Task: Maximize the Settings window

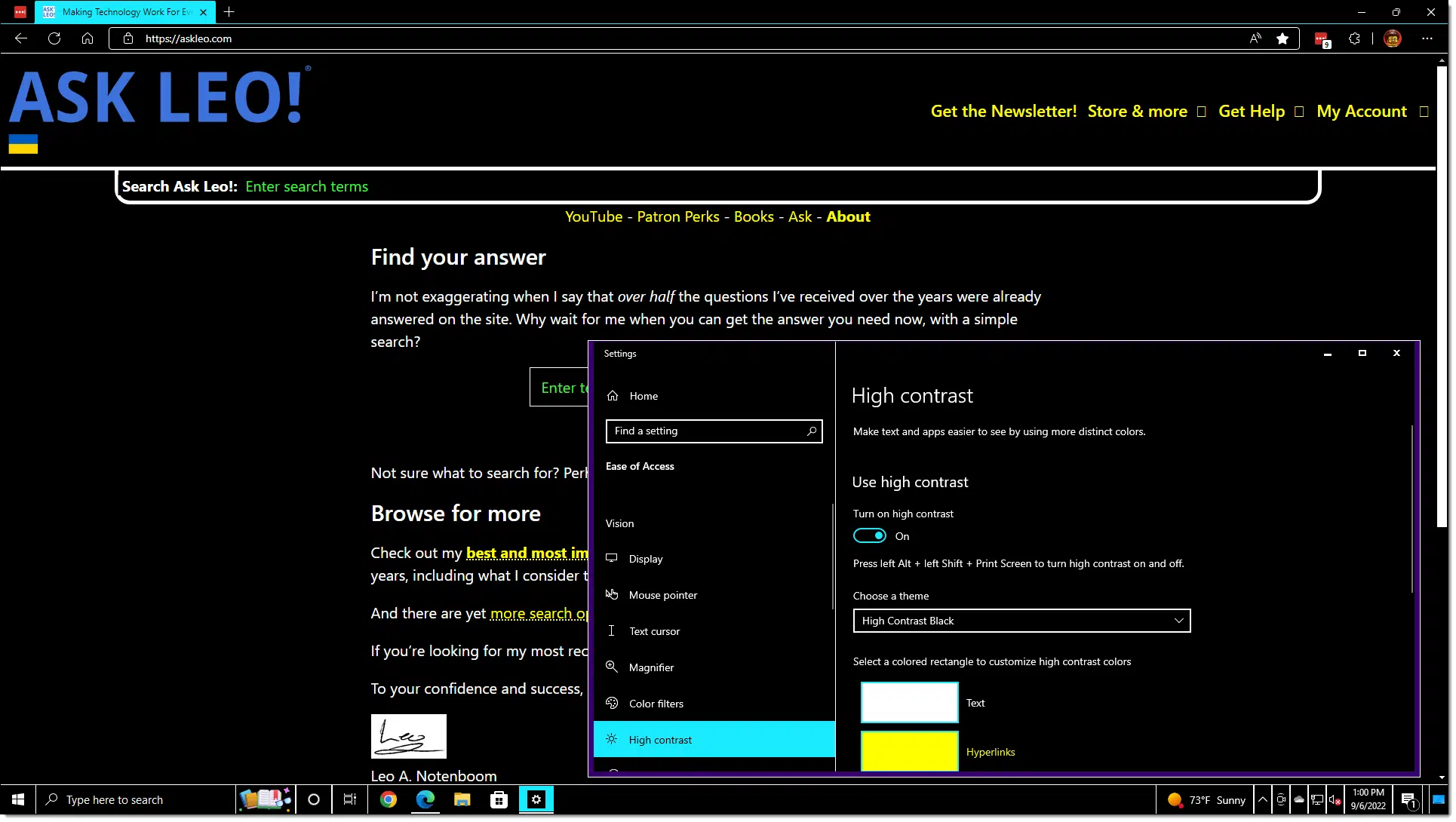Action: (x=1362, y=354)
